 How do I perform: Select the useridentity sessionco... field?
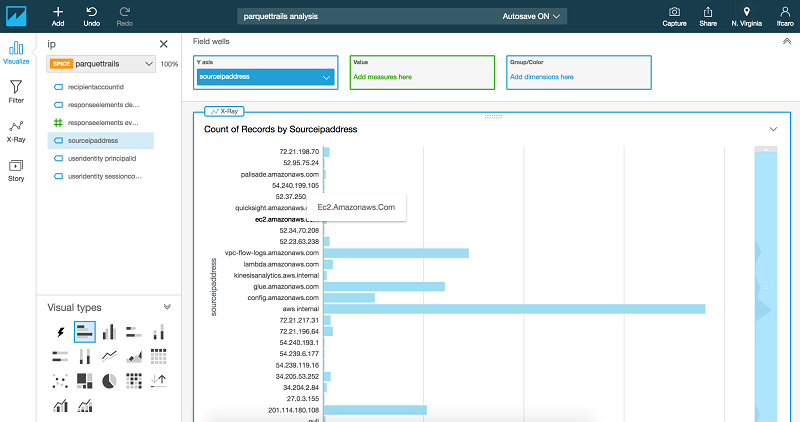click(x=101, y=177)
